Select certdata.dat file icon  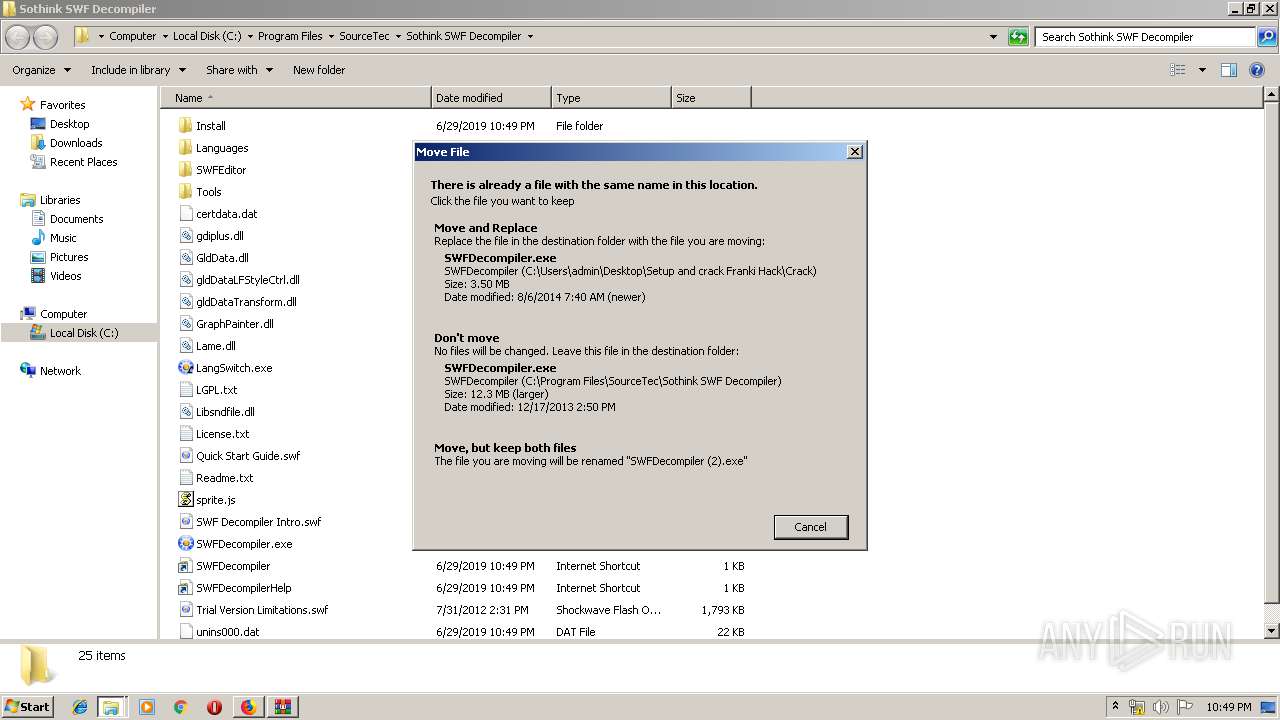point(185,214)
